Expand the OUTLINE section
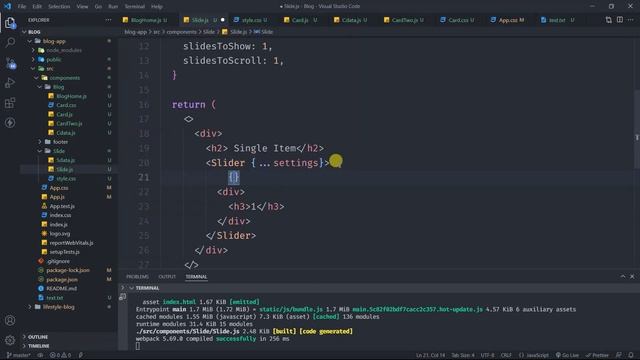This screenshot has height=360, width=640. pos(69,337)
